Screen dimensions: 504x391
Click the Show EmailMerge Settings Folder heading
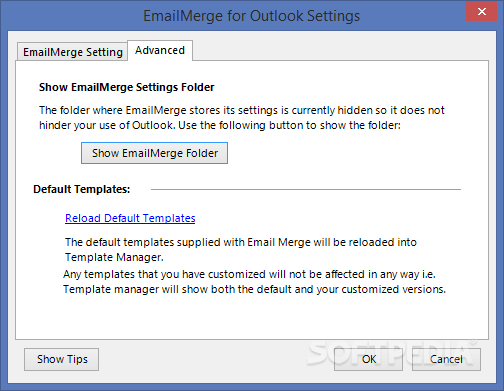pos(126,87)
